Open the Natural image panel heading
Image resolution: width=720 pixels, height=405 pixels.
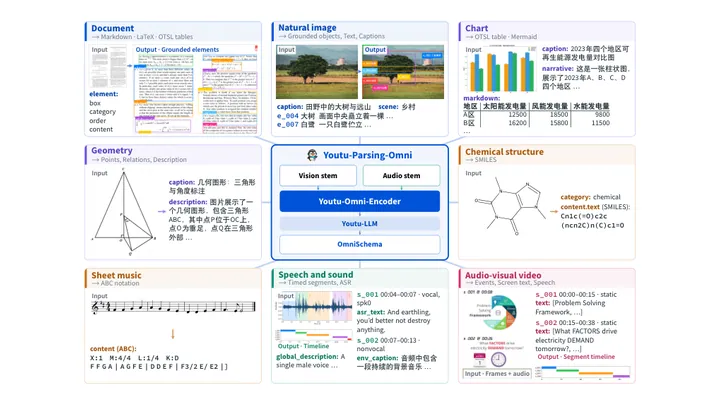[x=307, y=28]
